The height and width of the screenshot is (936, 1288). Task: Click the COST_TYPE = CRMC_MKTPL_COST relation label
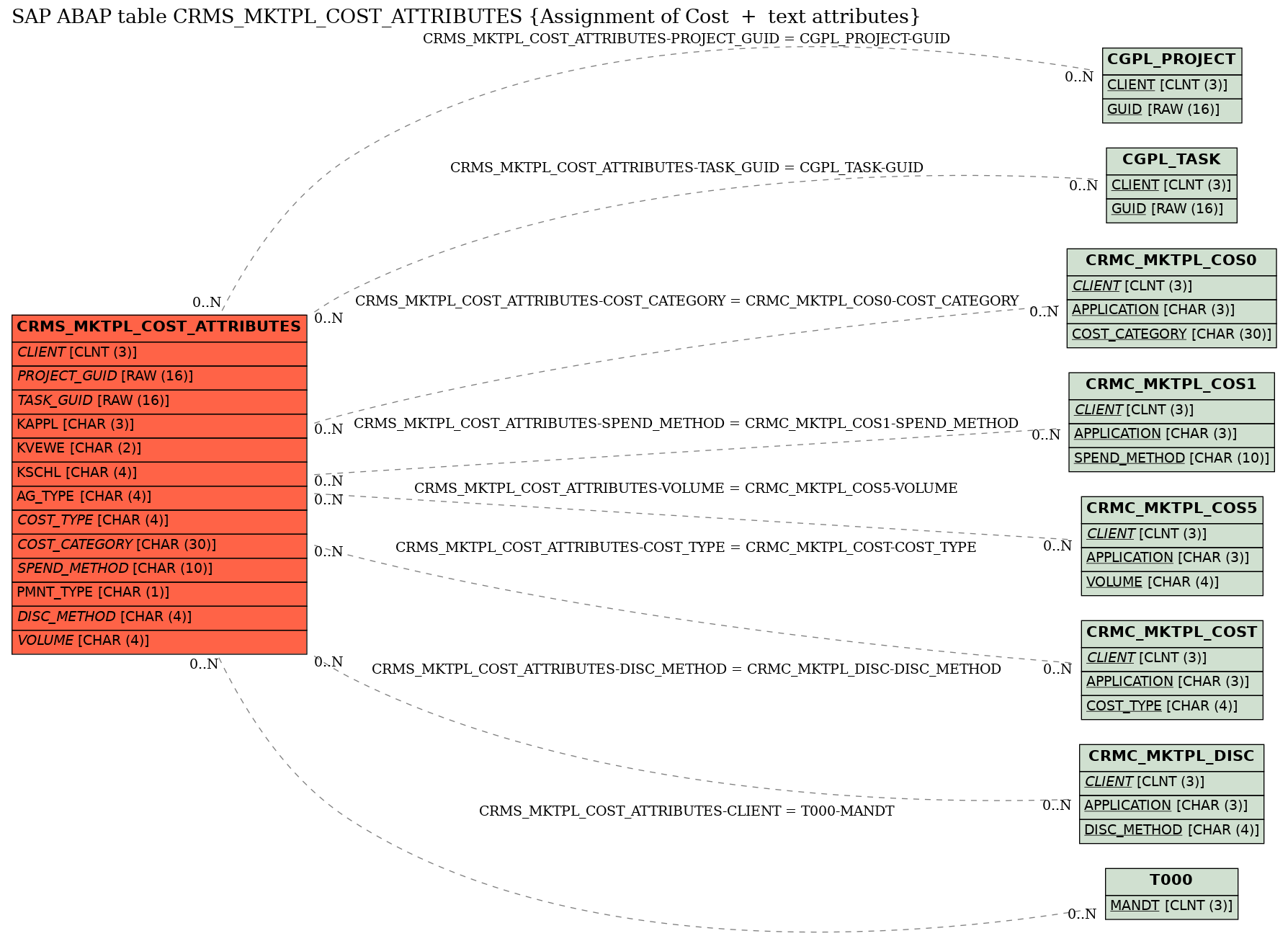687,548
